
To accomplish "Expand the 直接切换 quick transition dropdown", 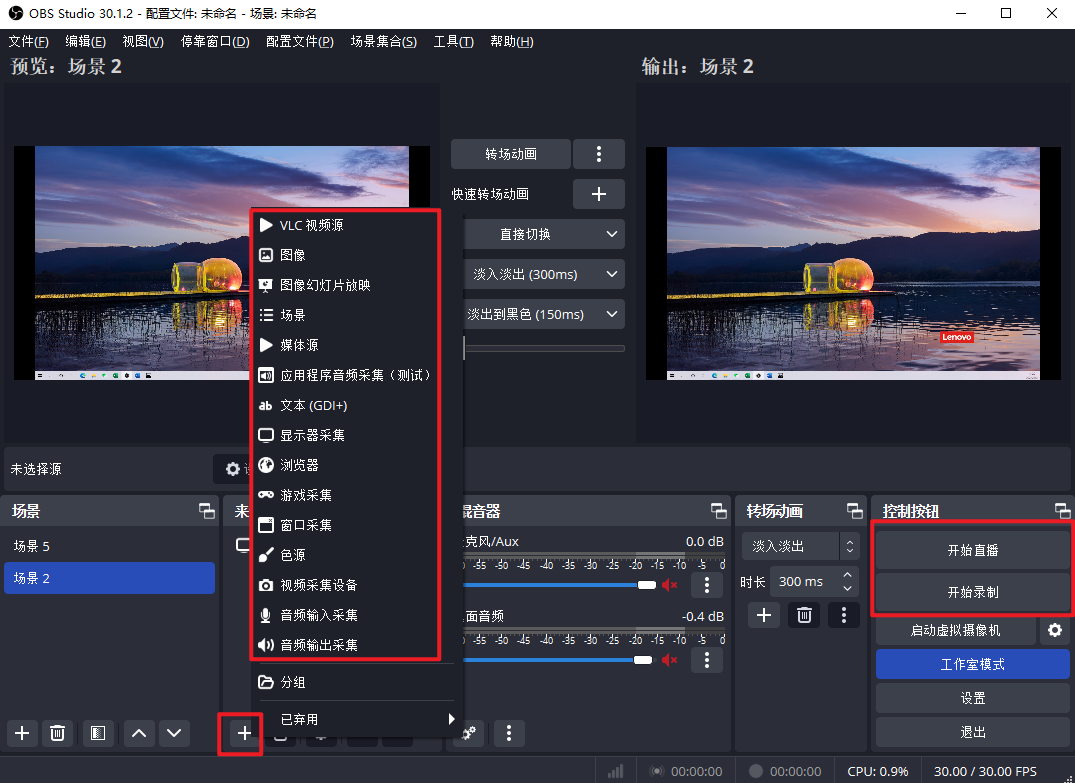I will click(543, 234).
